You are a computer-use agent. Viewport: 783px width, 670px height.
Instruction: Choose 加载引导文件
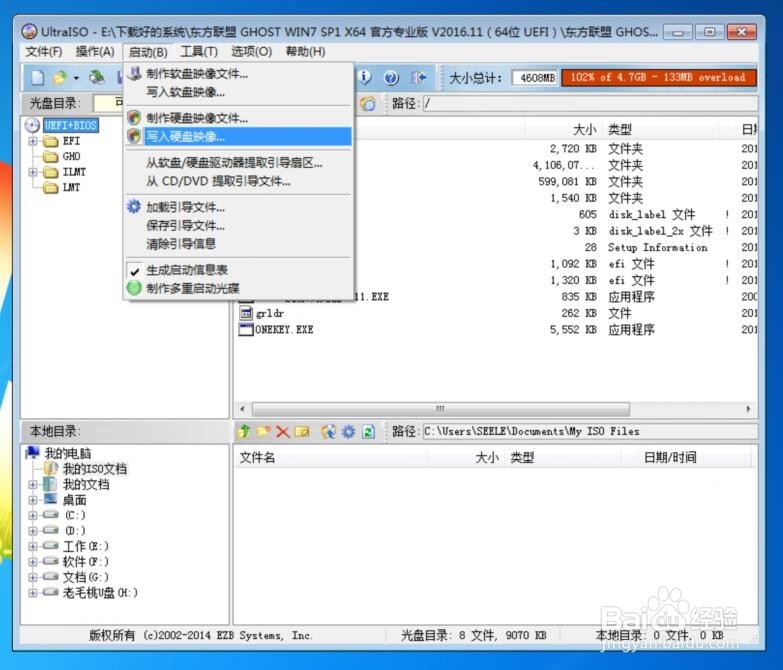239,207
